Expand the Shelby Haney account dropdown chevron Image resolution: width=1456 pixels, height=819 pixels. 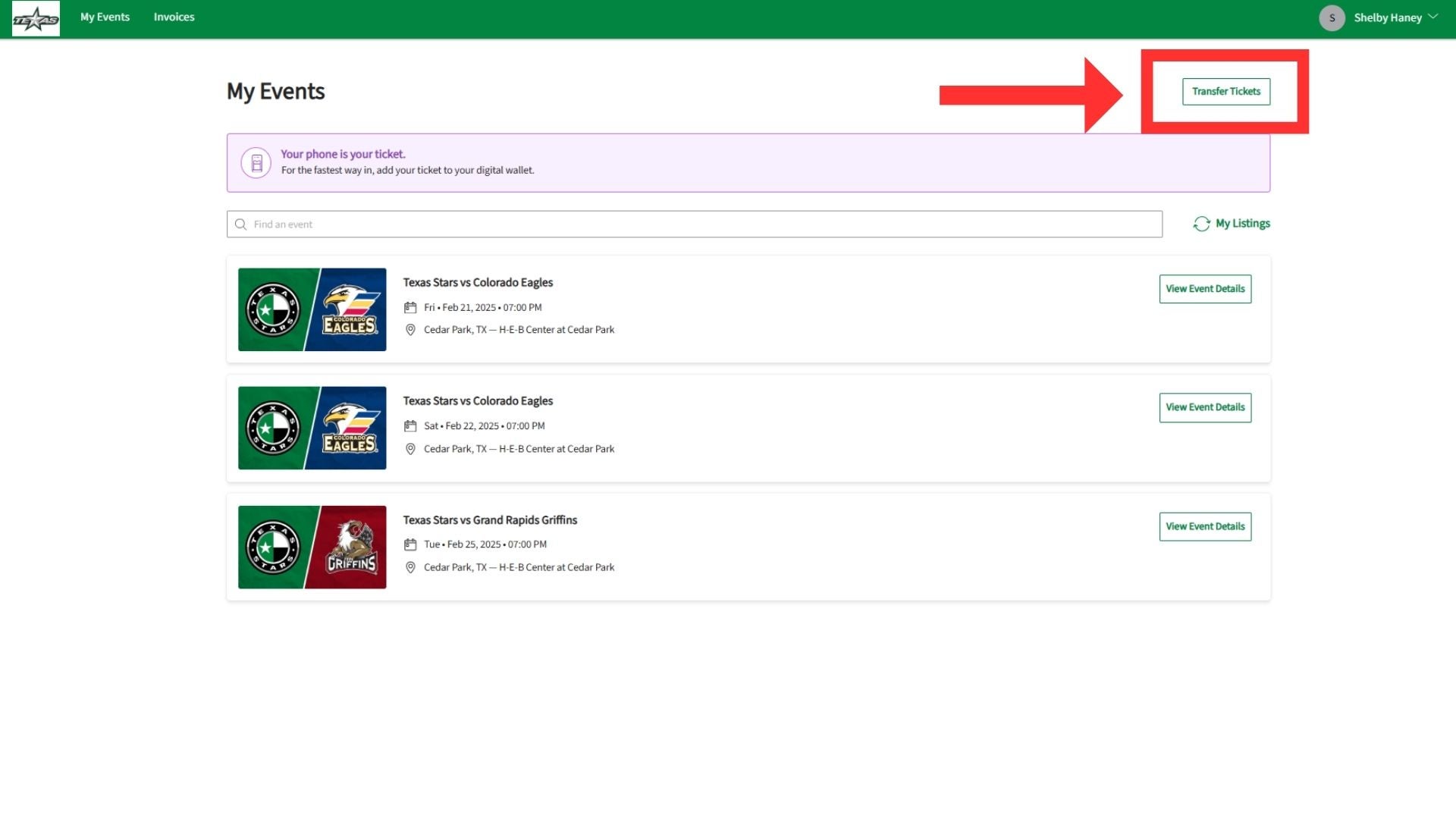(x=1432, y=17)
